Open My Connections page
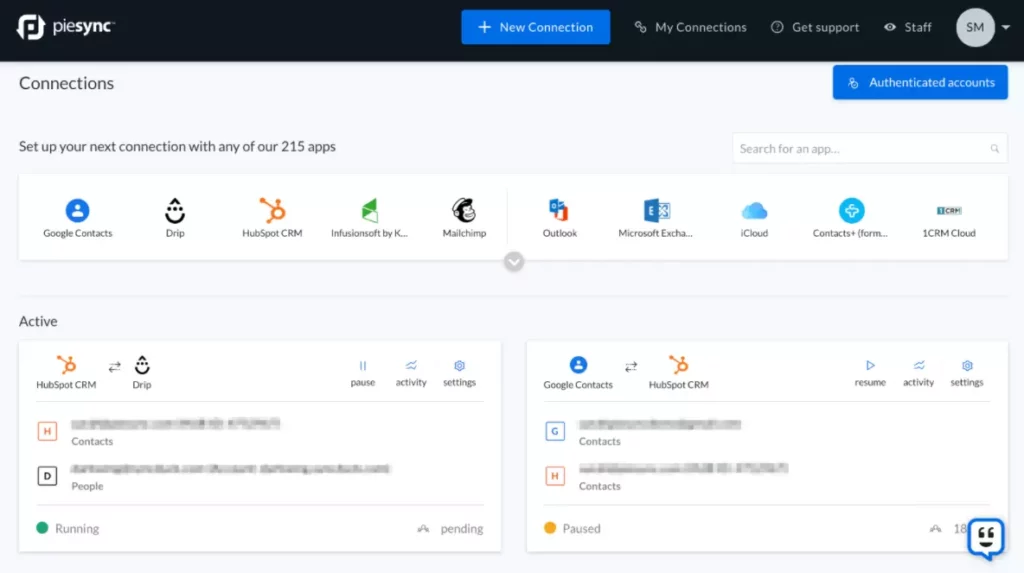This screenshot has height=573, width=1024. tap(690, 27)
